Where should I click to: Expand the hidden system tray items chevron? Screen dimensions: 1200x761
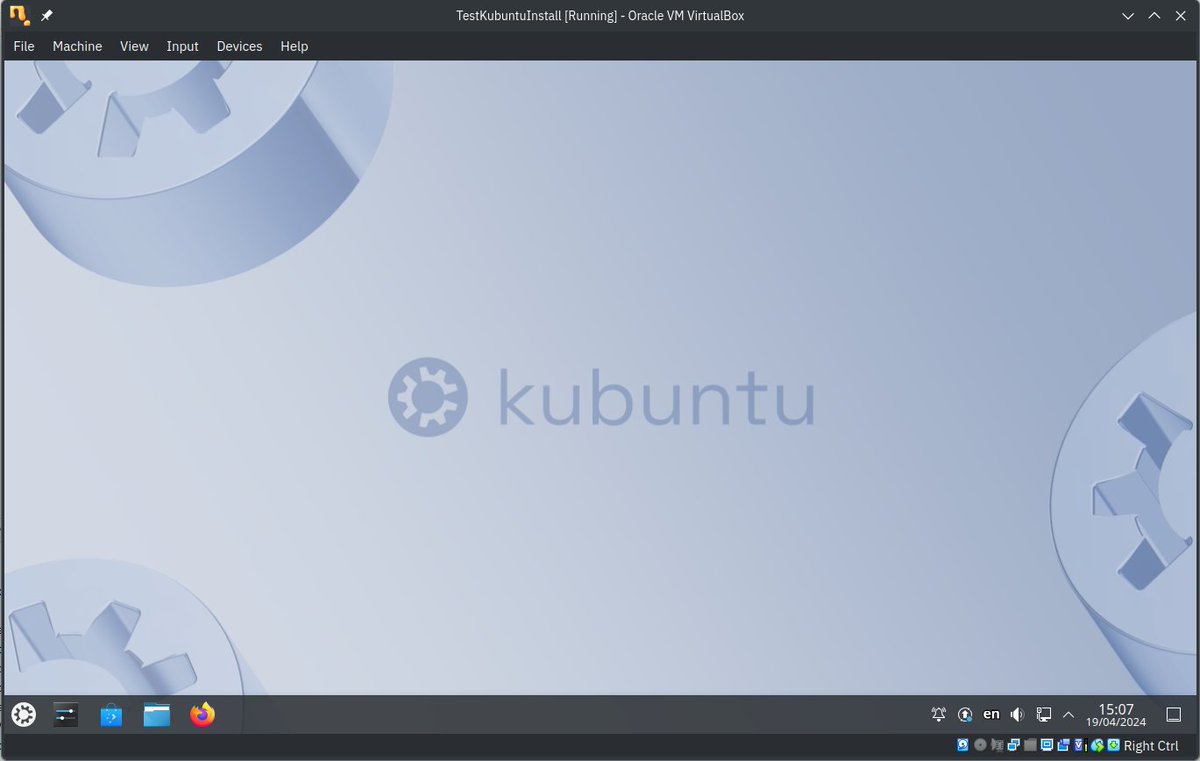pos(1068,714)
